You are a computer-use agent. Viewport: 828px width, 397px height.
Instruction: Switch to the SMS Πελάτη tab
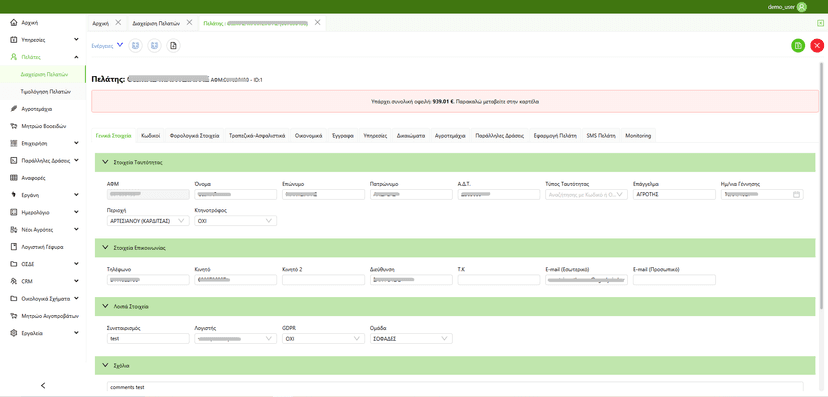[x=601, y=136]
